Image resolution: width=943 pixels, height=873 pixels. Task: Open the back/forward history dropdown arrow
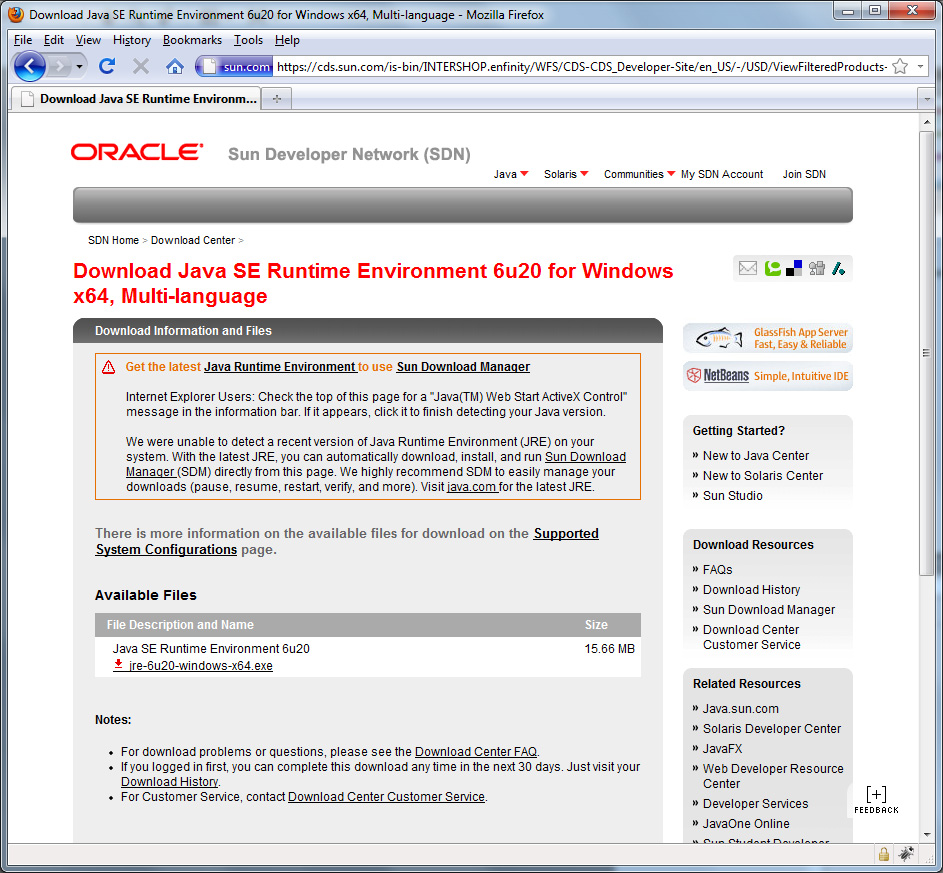80,66
